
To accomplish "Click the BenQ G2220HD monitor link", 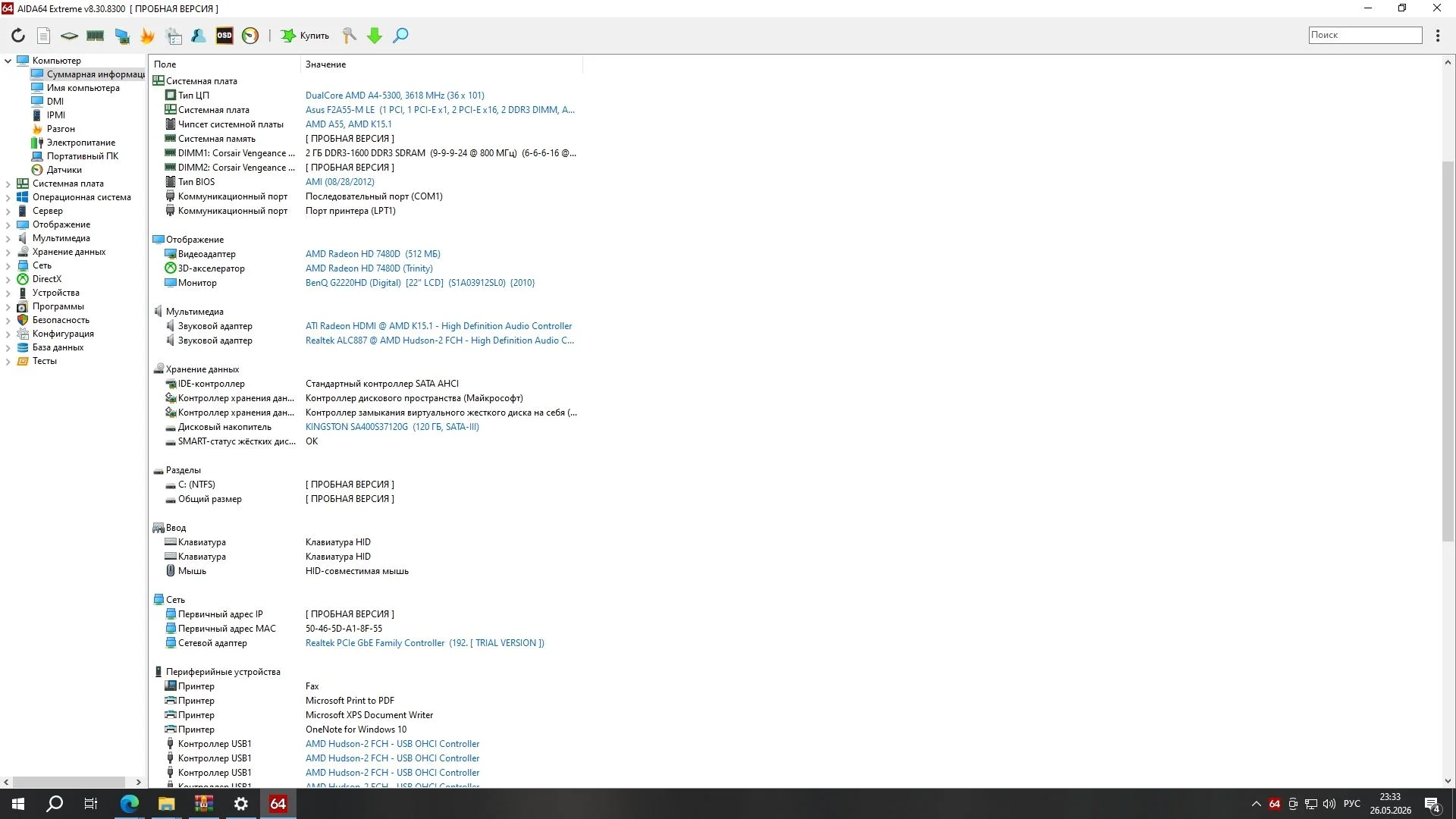I will (420, 283).
